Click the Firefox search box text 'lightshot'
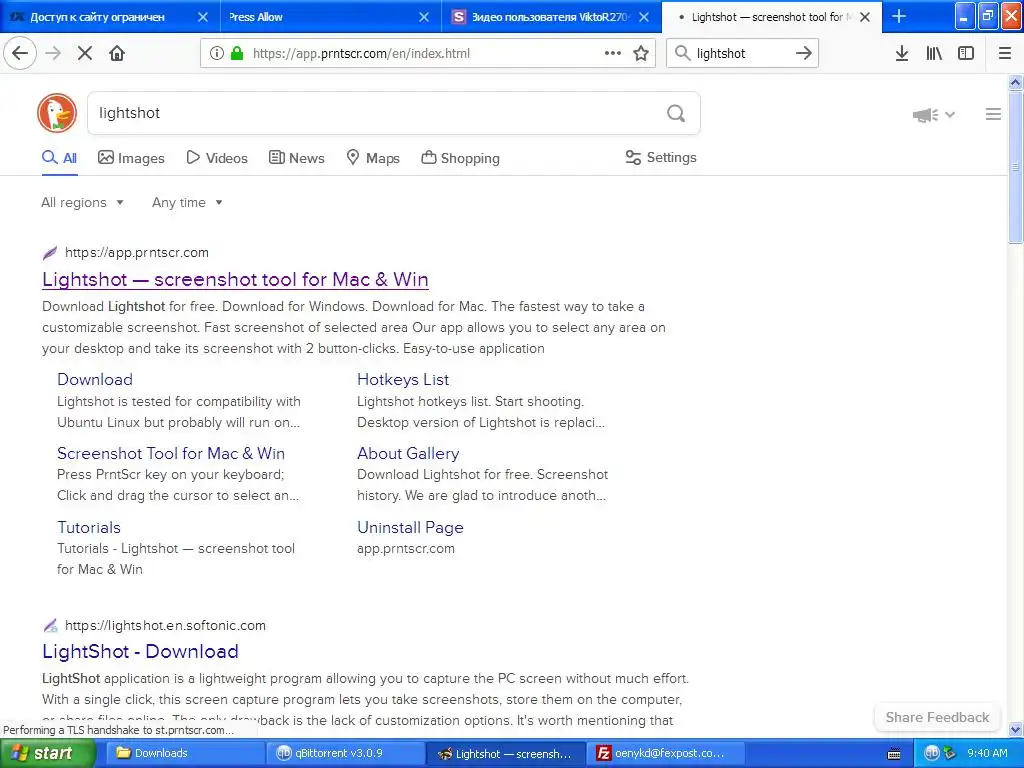This screenshot has height=768, width=1024. click(721, 54)
